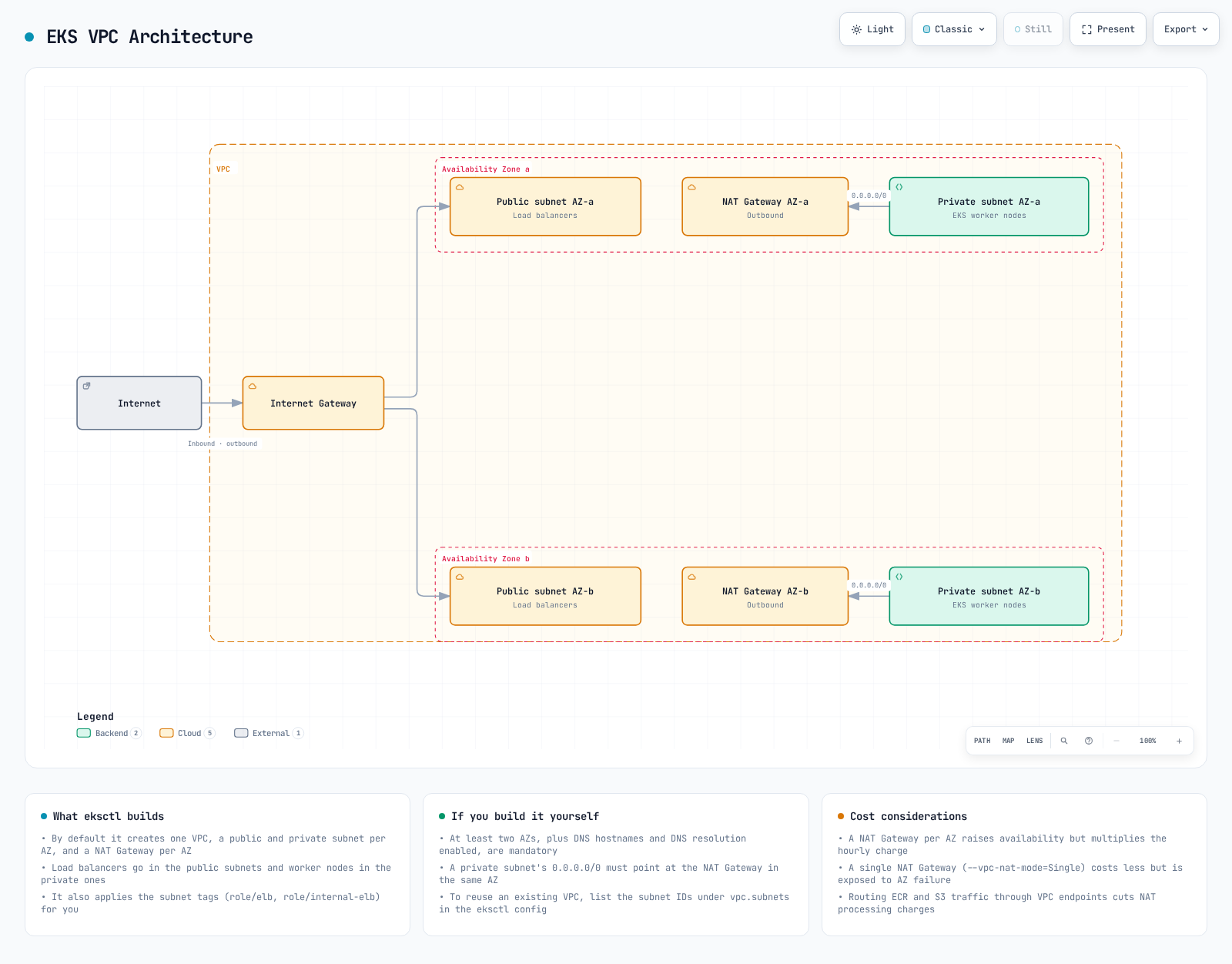This screenshot has width=1232, height=964.
Task: Click the Cost considerations heading
Action: tap(909, 816)
